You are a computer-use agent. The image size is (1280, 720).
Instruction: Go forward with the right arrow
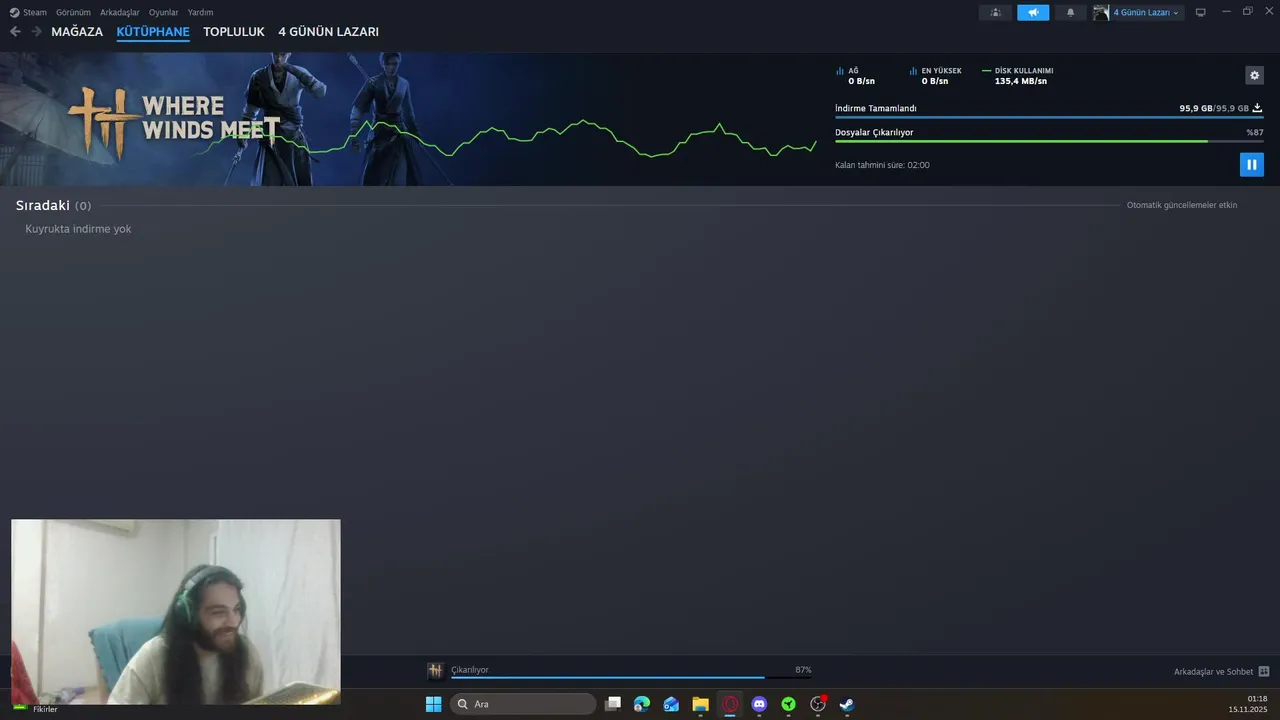37,32
